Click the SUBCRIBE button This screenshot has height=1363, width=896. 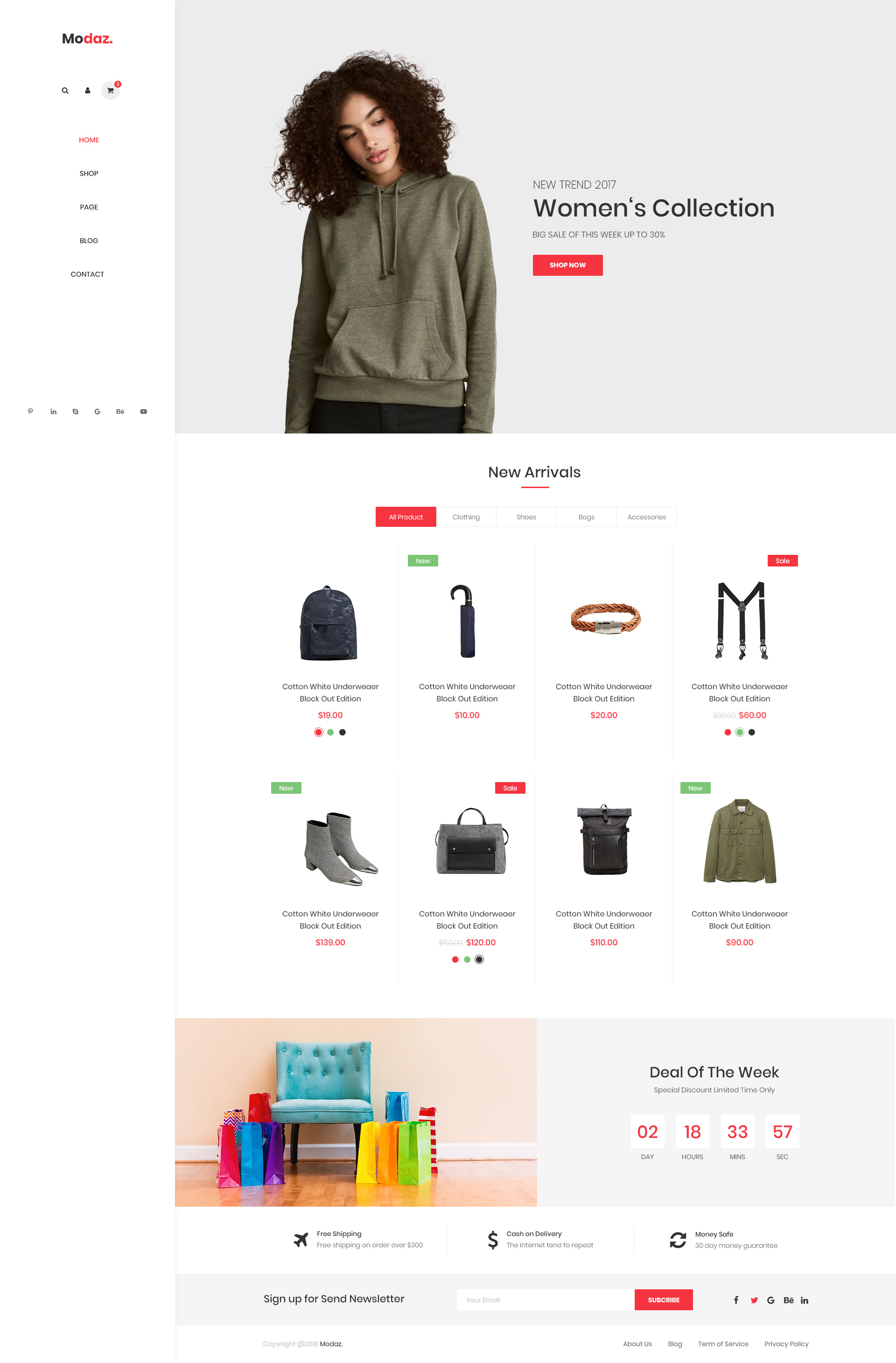(x=664, y=1300)
